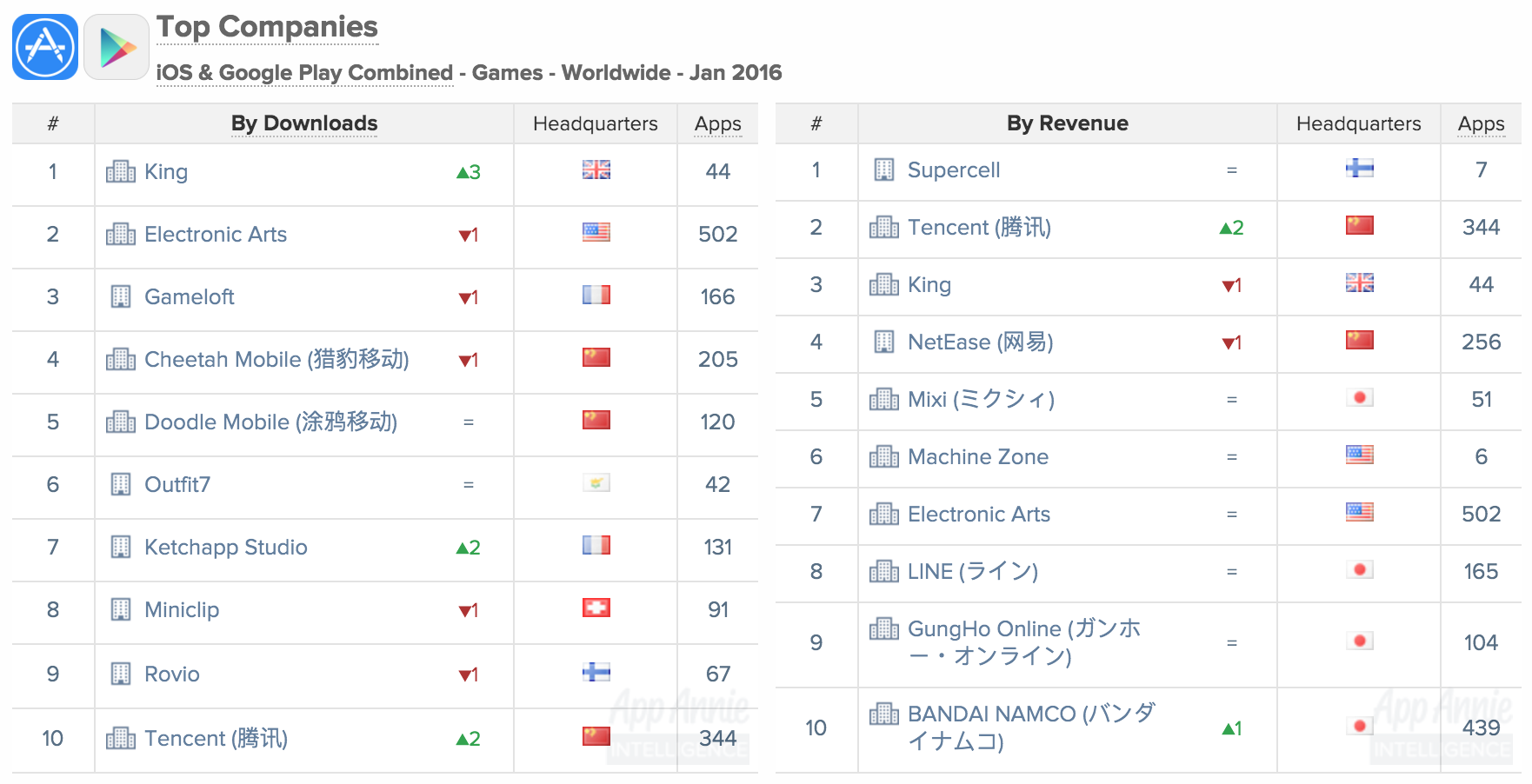Click the iOS App Store icon

tap(45, 47)
